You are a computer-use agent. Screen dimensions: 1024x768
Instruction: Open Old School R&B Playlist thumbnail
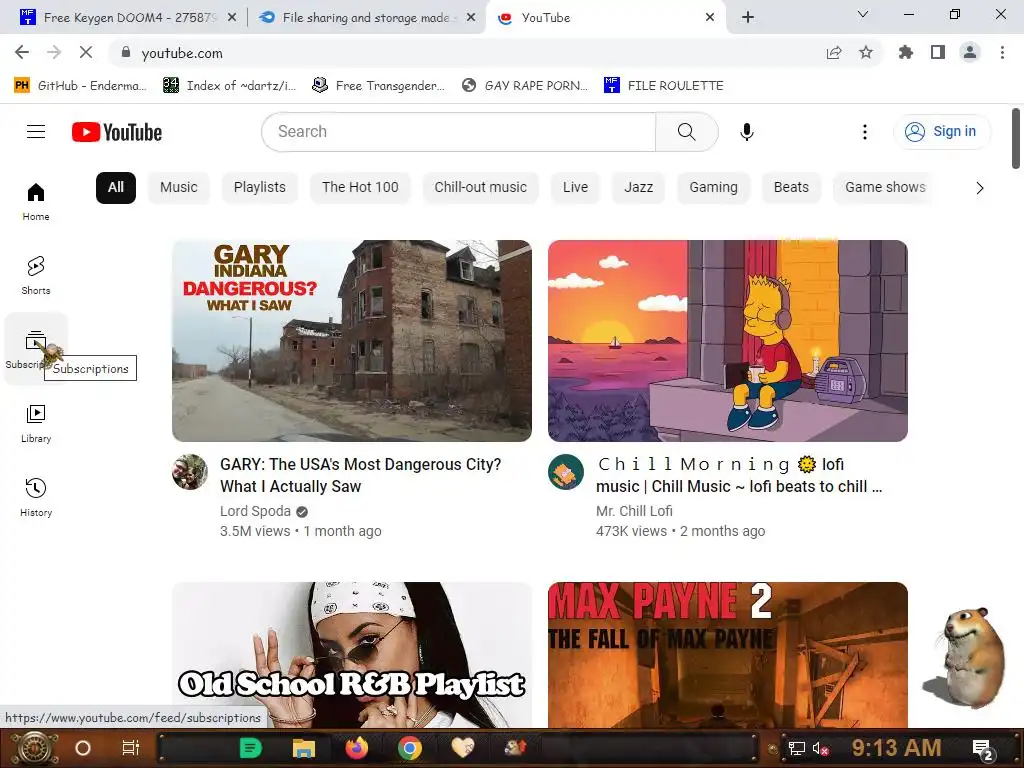[351, 654]
